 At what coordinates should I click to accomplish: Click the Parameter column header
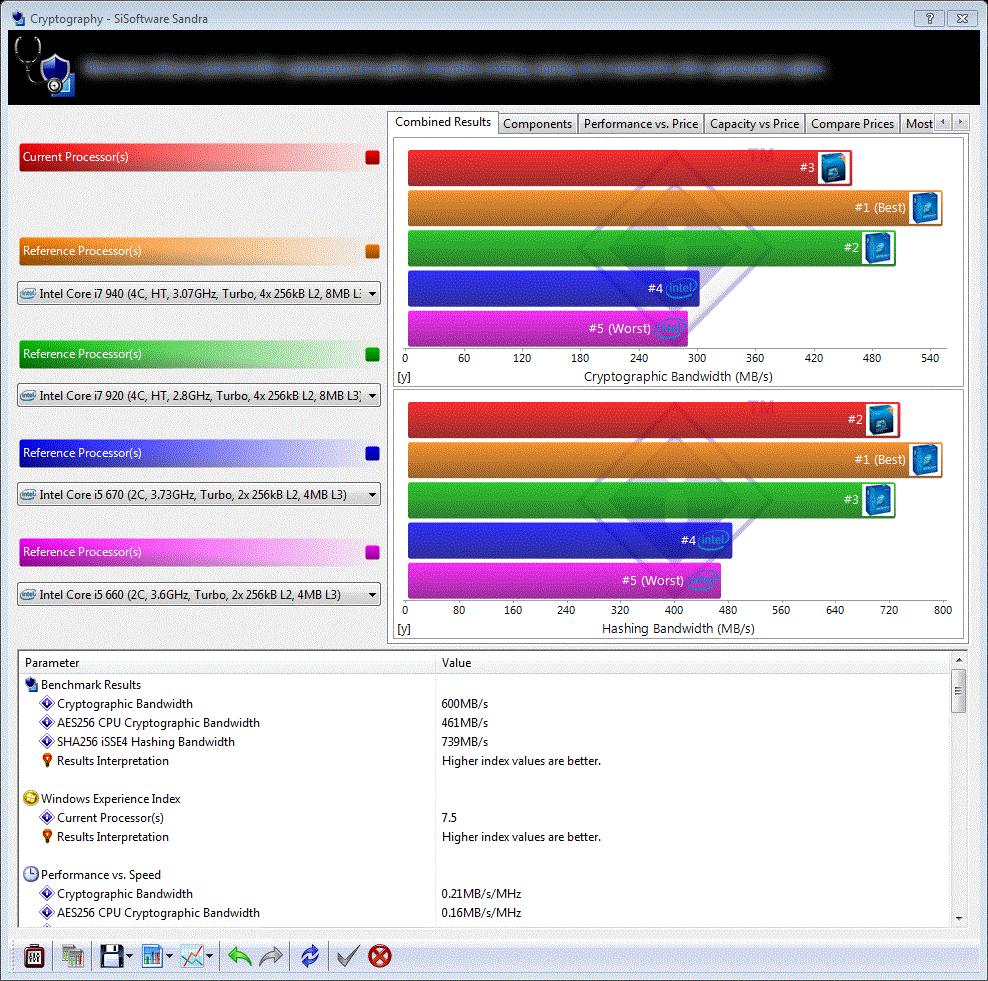click(227, 663)
